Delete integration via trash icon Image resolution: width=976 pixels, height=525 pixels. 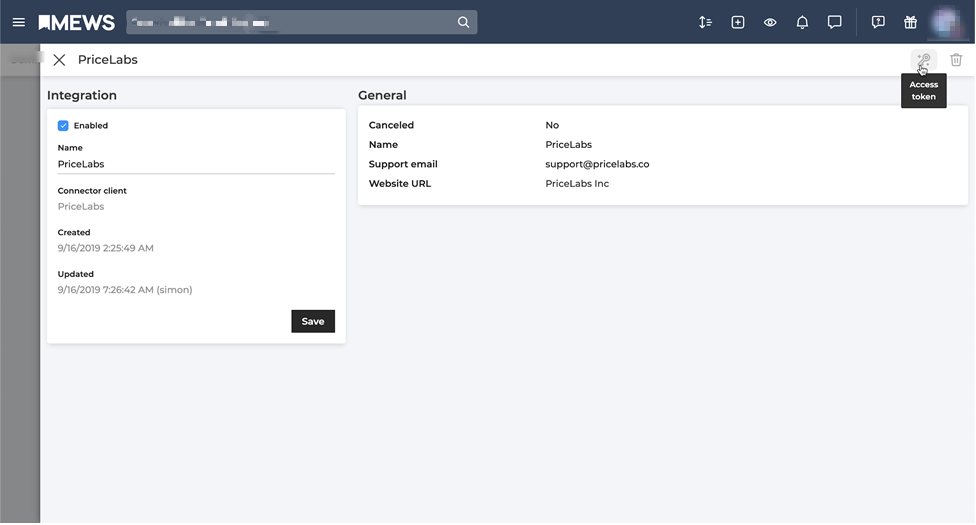click(x=956, y=60)
